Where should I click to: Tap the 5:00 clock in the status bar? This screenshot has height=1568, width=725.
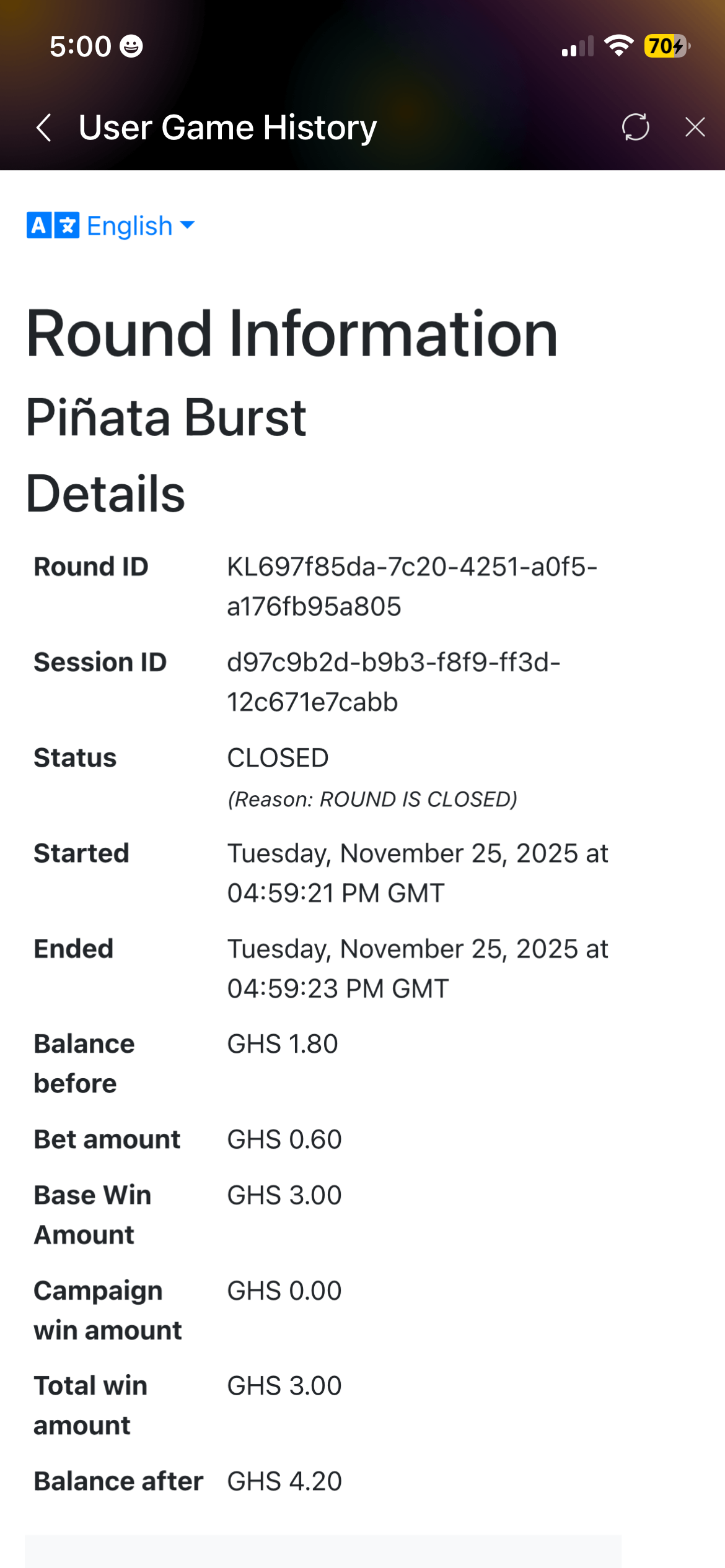(x=80, y=46)
